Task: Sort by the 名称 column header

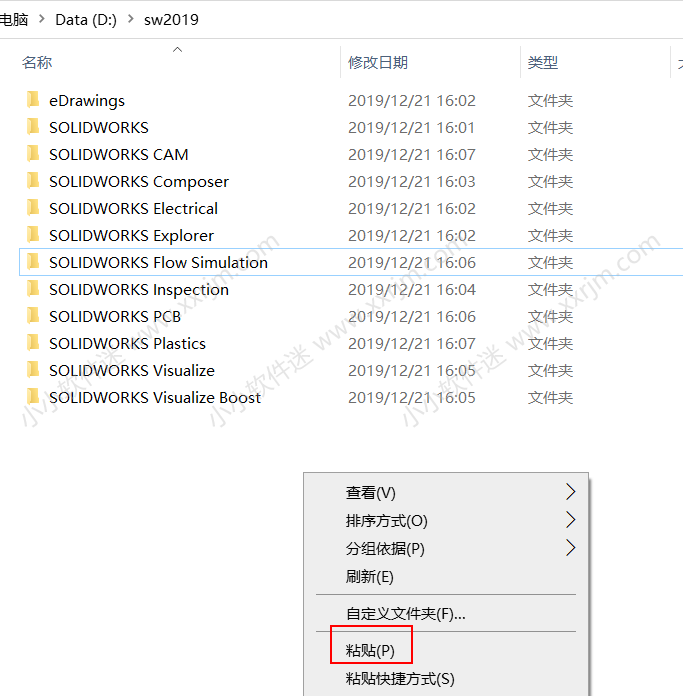Action: [37, 63]
